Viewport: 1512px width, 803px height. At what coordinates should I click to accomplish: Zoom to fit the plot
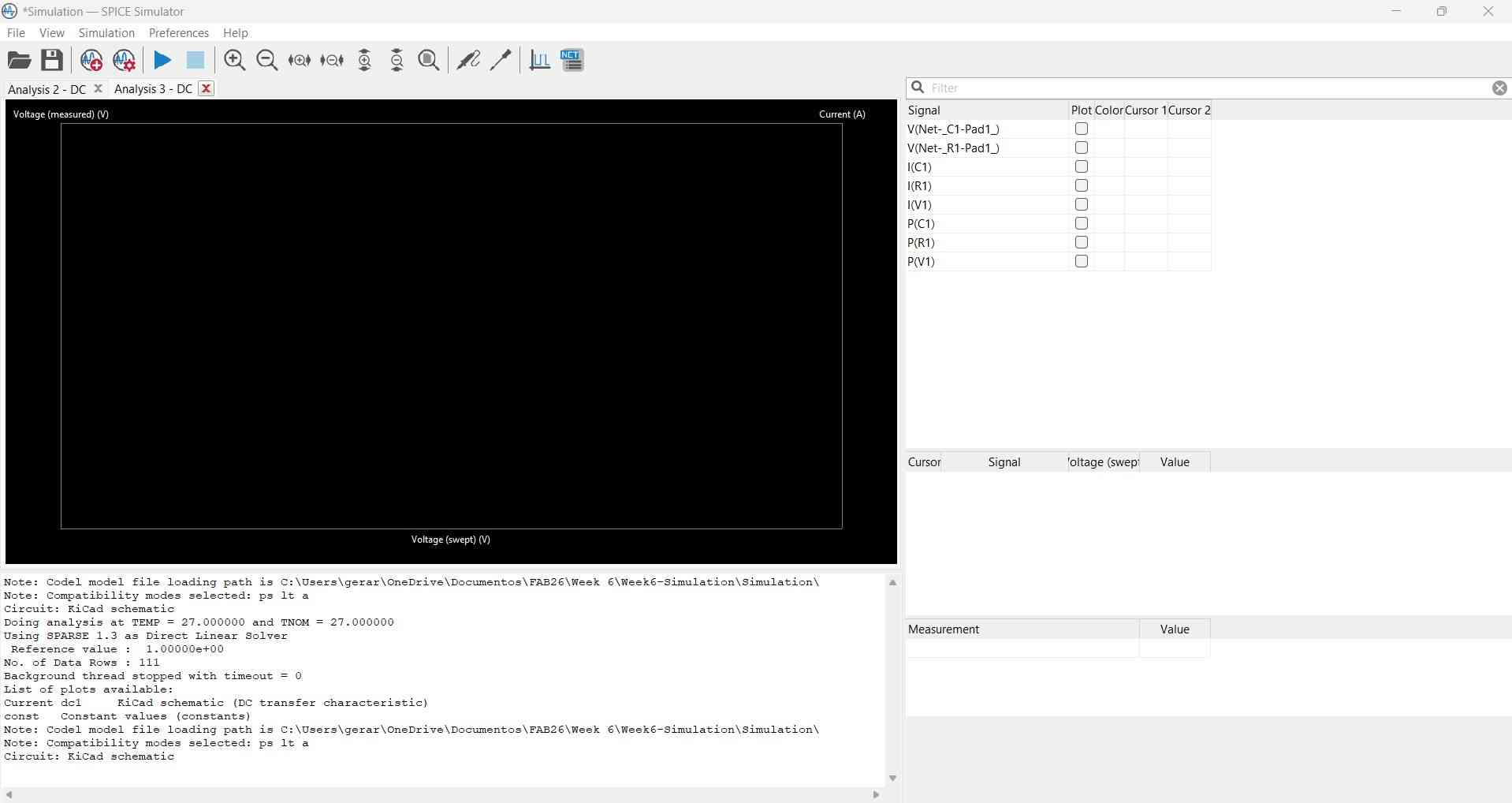point(428,60)
